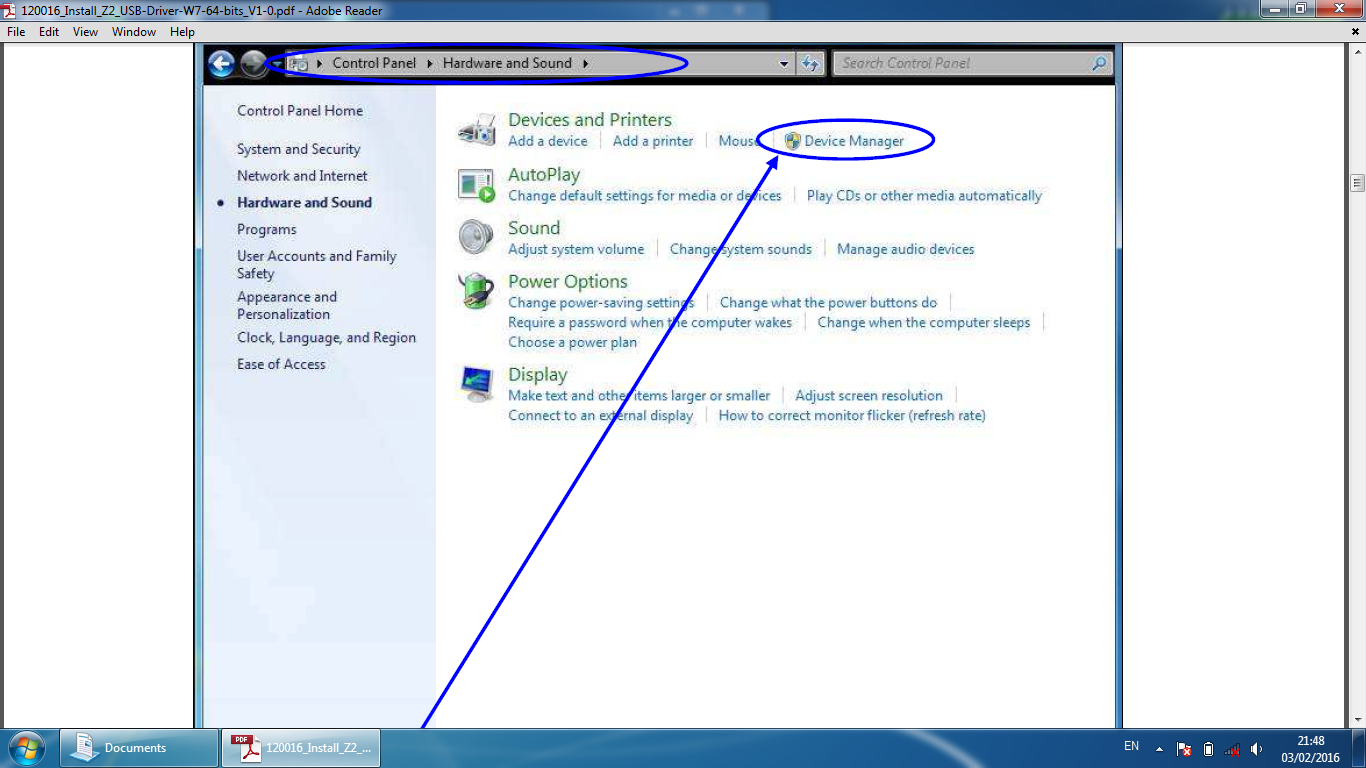Open the AutoPlay heading link
Screen dimensions: 1366x768
(544, 174)
